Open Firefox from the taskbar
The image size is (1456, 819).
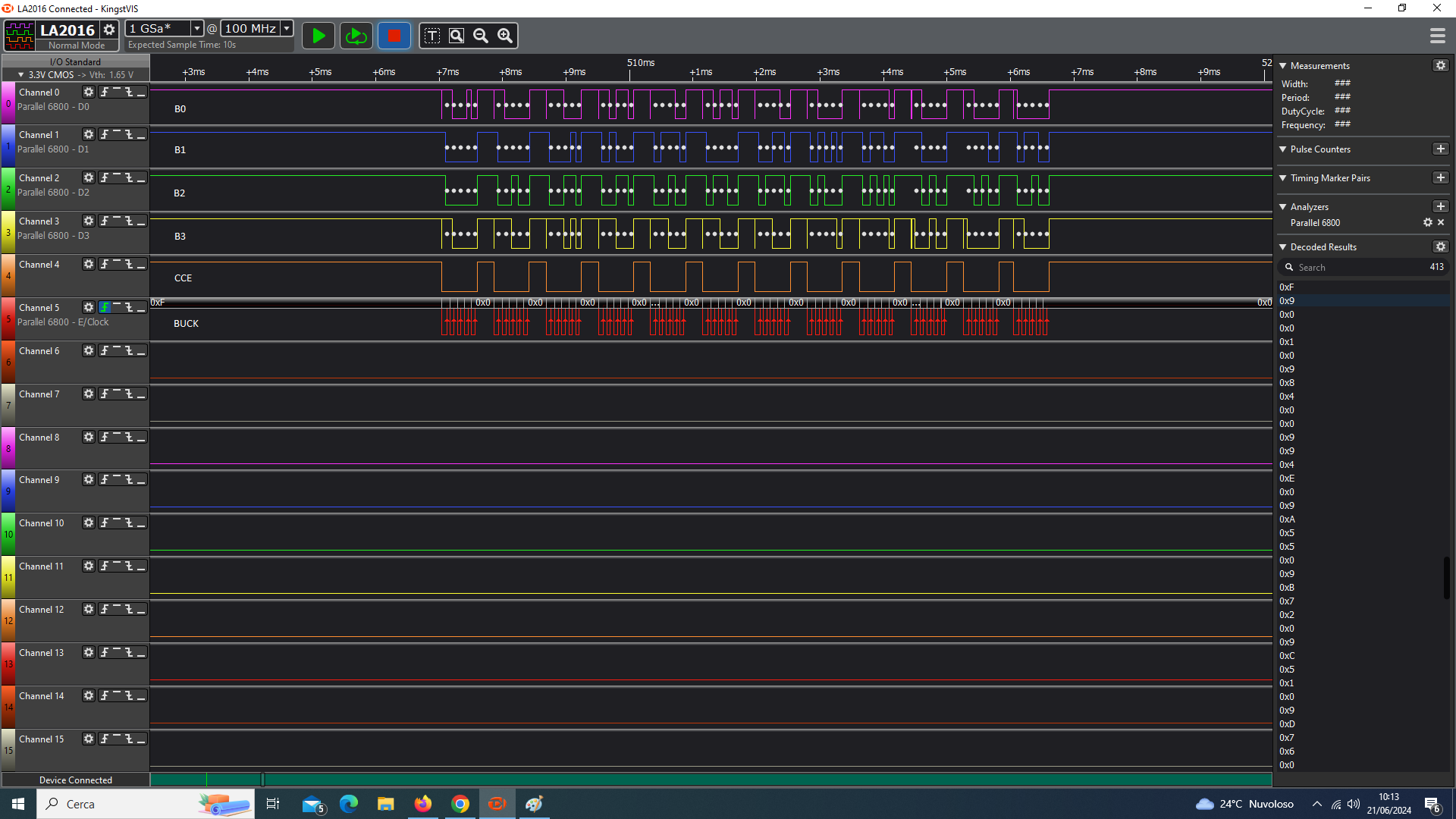tap(423, 804)
